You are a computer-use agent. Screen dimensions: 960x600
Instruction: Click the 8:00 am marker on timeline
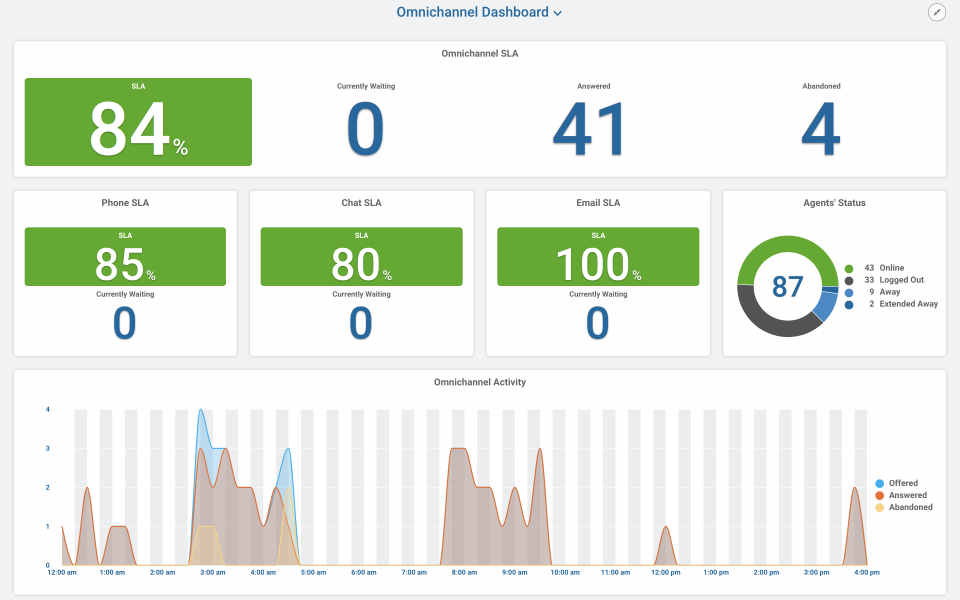coord(462,572)
